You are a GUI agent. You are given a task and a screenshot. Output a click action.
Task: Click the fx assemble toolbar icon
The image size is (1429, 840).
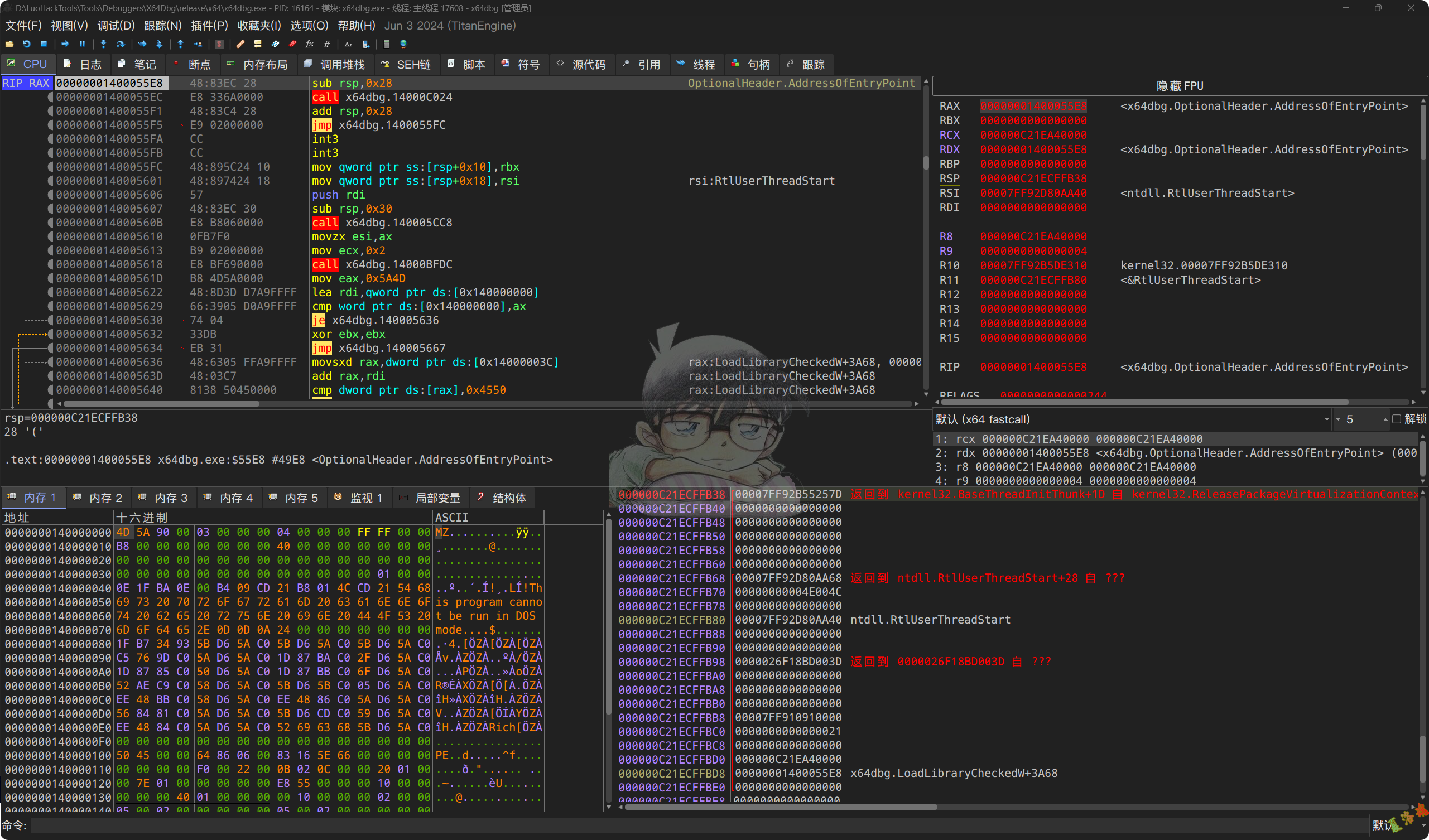click(309, 44)
